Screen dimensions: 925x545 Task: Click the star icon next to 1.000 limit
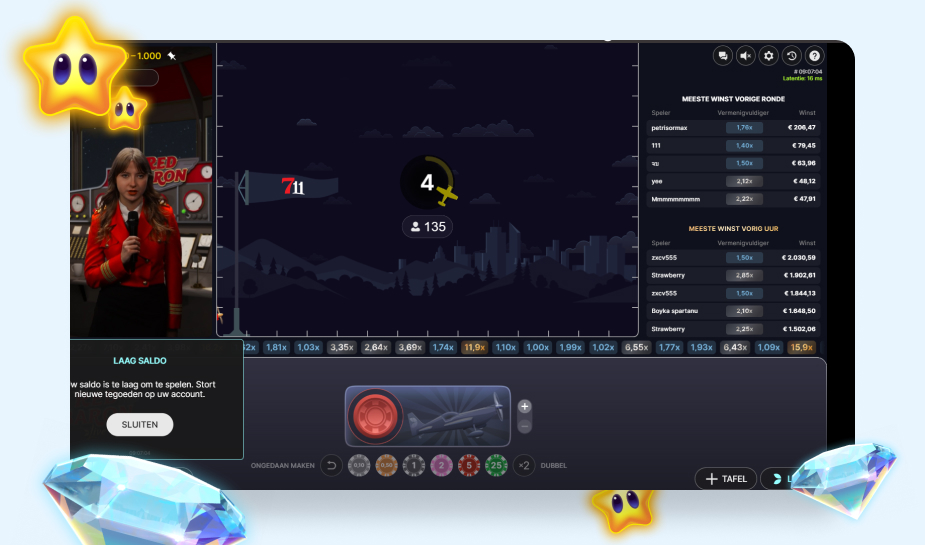pos(172,56)
